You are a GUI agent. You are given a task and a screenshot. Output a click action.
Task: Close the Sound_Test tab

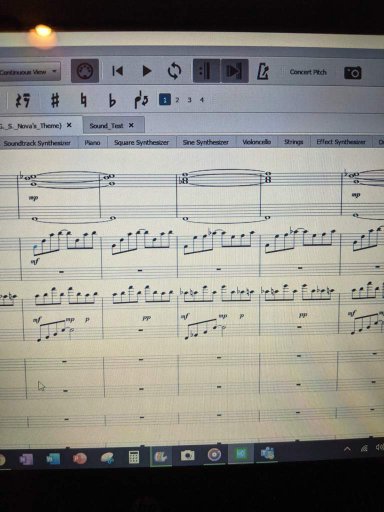click(131, 125)
